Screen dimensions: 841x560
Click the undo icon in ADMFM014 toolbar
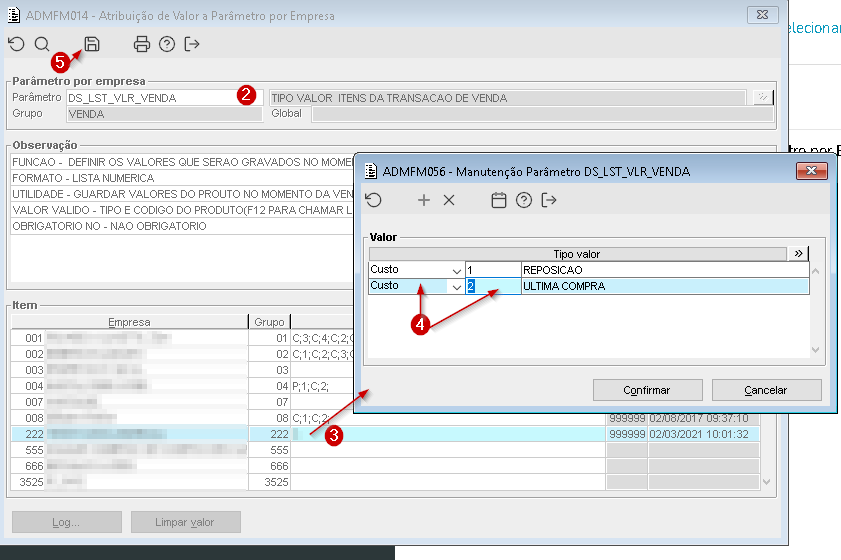tap(17, 44)
